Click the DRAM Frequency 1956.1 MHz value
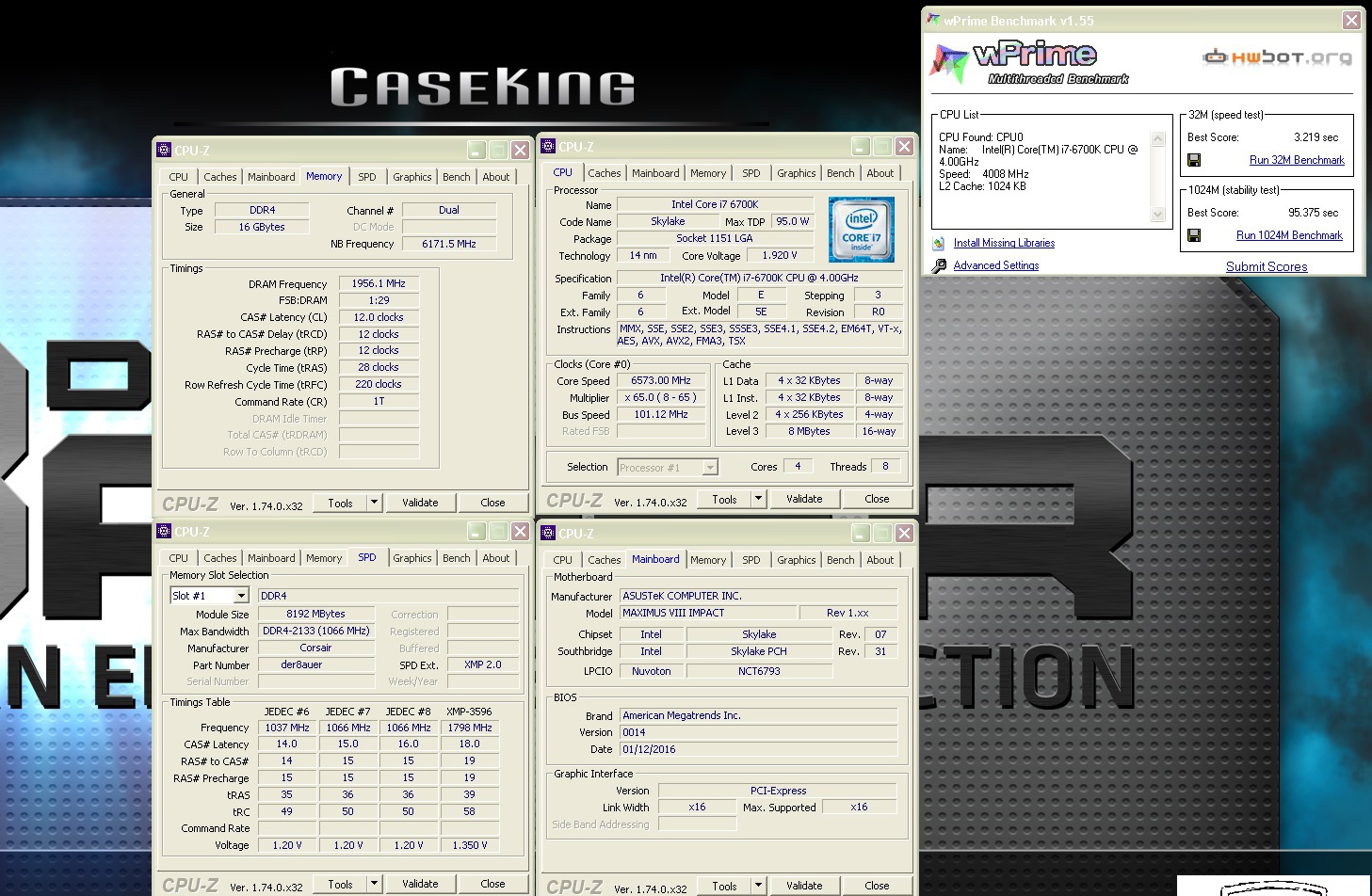This screenshot has height=896, width=1372. [x=379, y=283]
